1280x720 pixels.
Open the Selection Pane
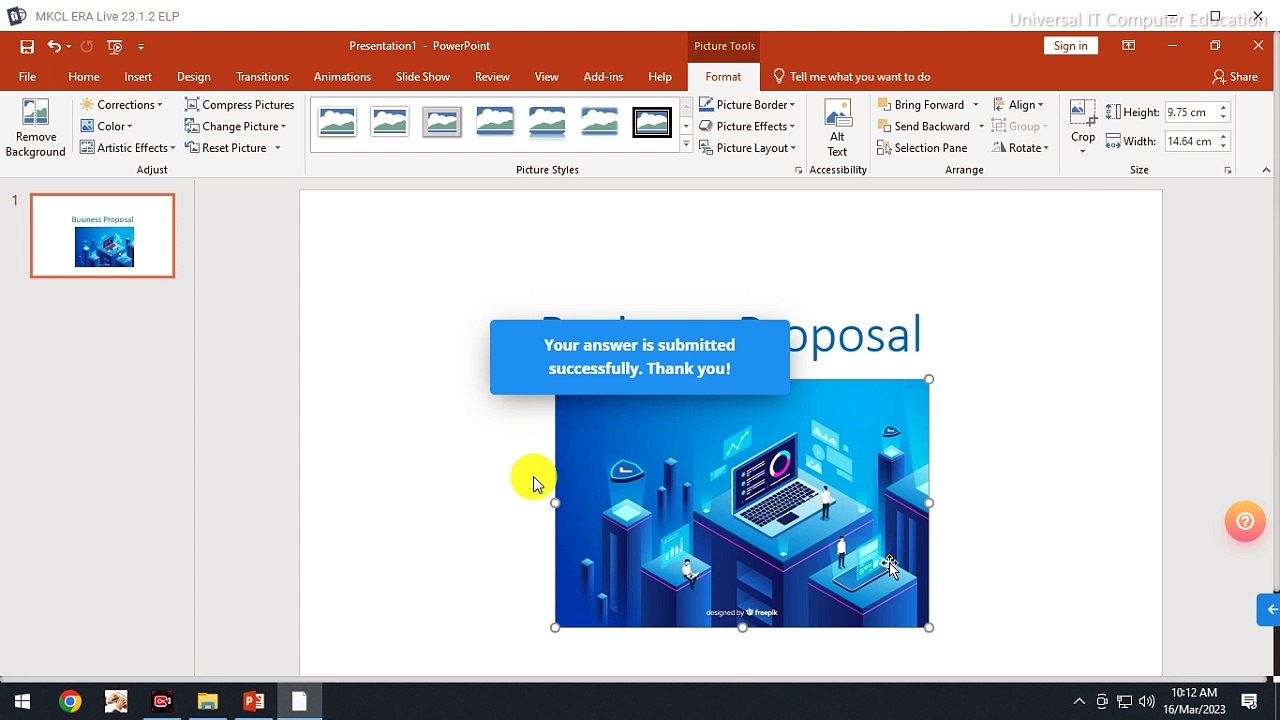coord(922,148)
